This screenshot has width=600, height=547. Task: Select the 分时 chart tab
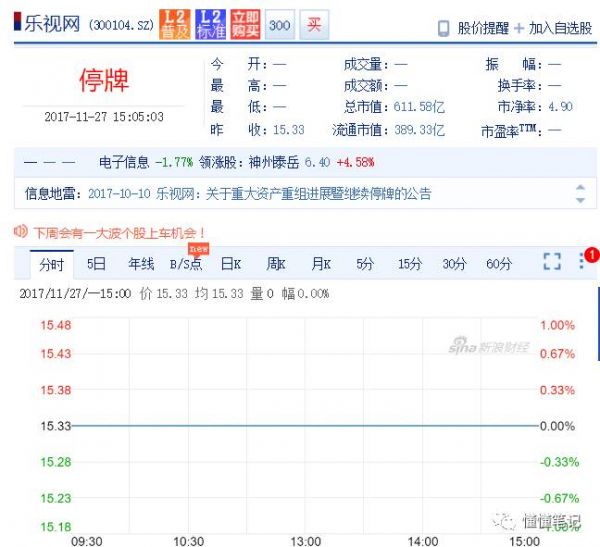click(52, 264)
